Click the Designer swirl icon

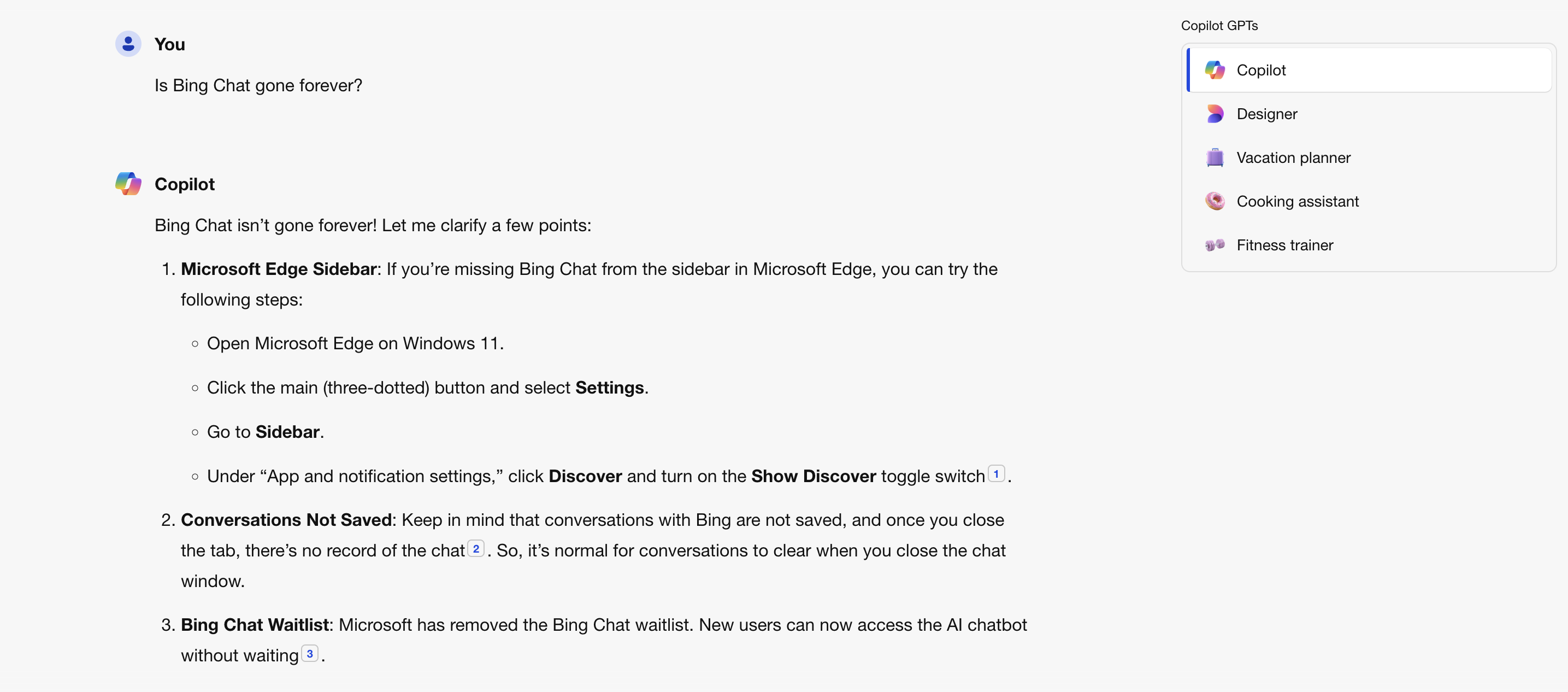1215,114
